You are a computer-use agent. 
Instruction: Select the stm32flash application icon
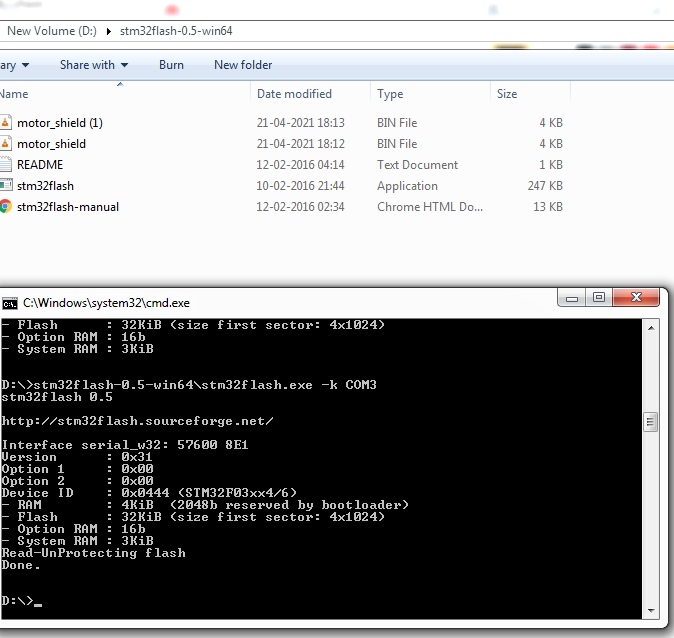[x=6, y=185]
